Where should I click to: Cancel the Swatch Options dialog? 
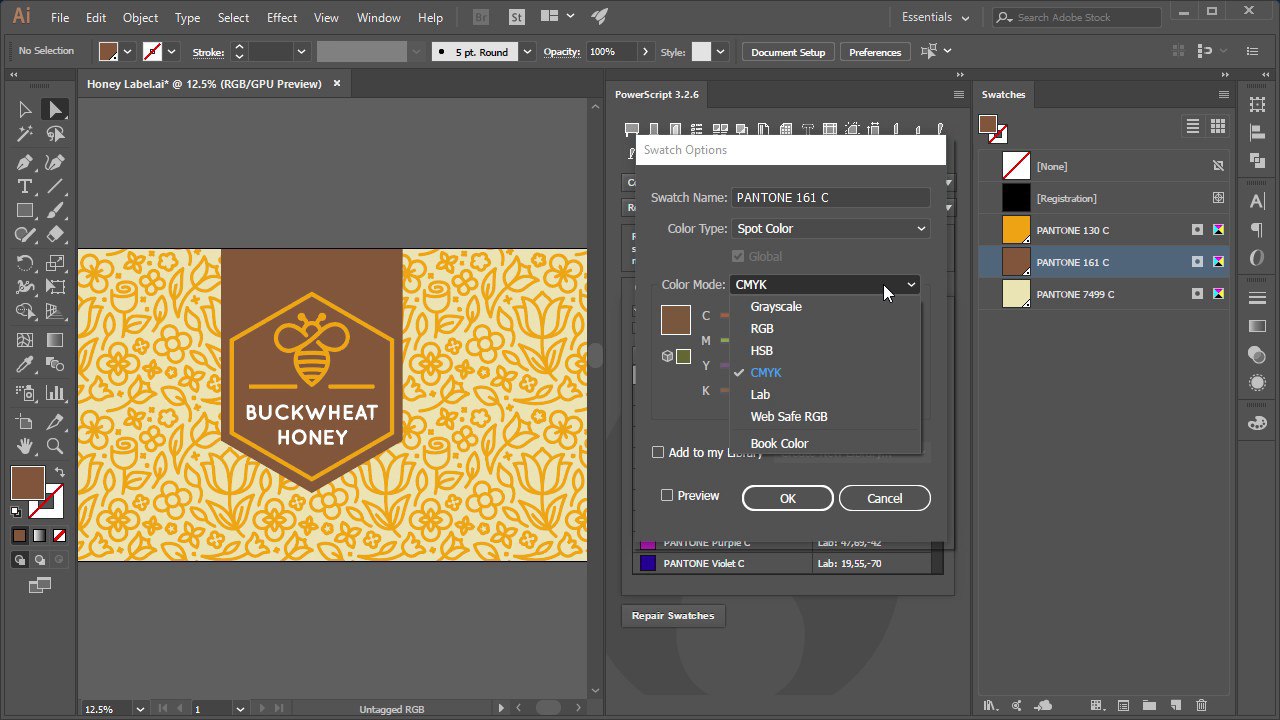coord(885,498)
